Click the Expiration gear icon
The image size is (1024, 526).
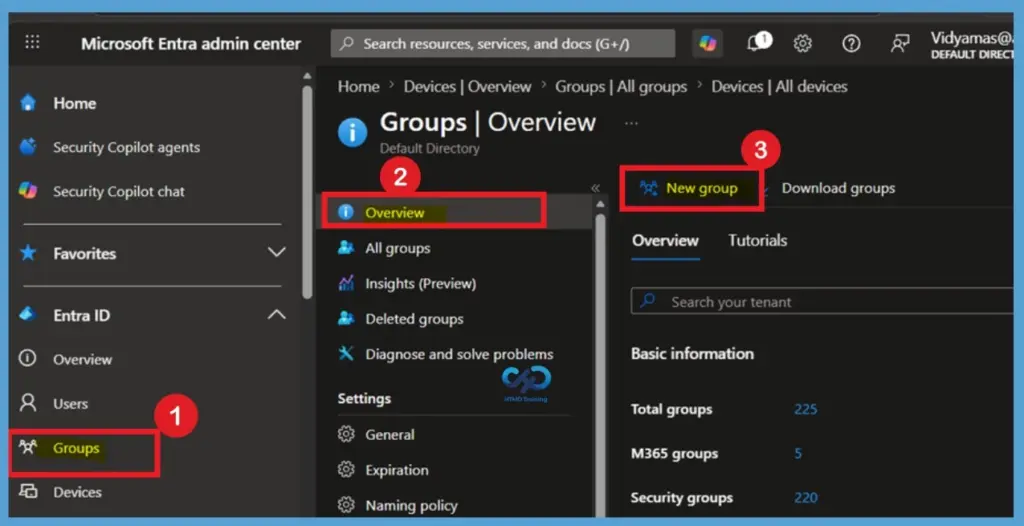pyautogui.click(x=345, y=469)
